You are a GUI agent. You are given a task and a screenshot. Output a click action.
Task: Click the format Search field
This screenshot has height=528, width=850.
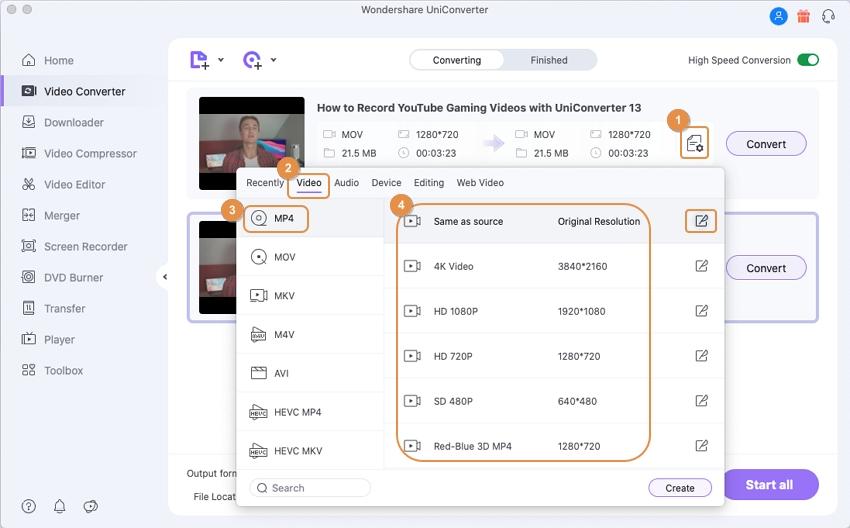pyautogui.click(x=310, y=488)
